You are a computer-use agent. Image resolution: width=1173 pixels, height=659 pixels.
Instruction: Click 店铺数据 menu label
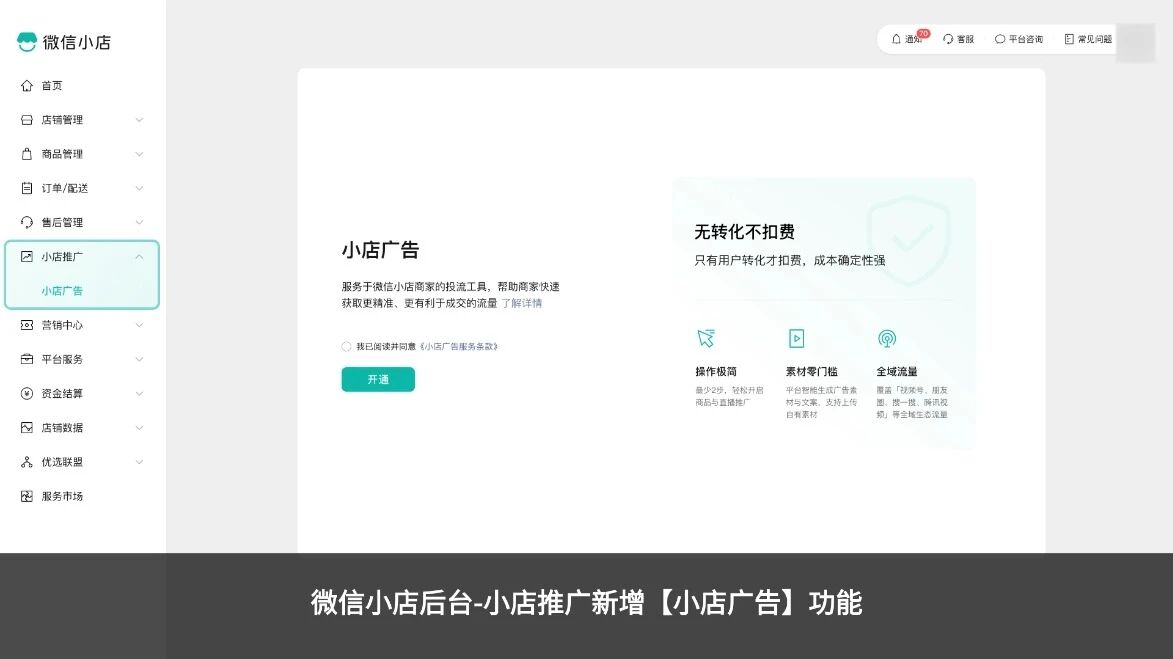point(62,428)
